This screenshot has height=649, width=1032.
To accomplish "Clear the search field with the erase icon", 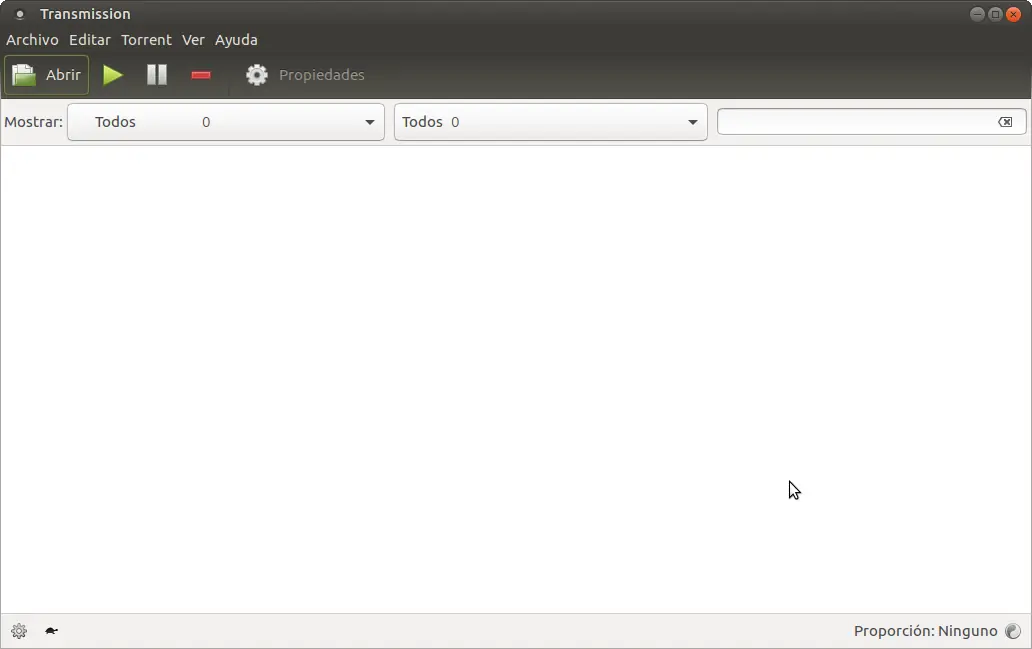I will (1005, 122).
